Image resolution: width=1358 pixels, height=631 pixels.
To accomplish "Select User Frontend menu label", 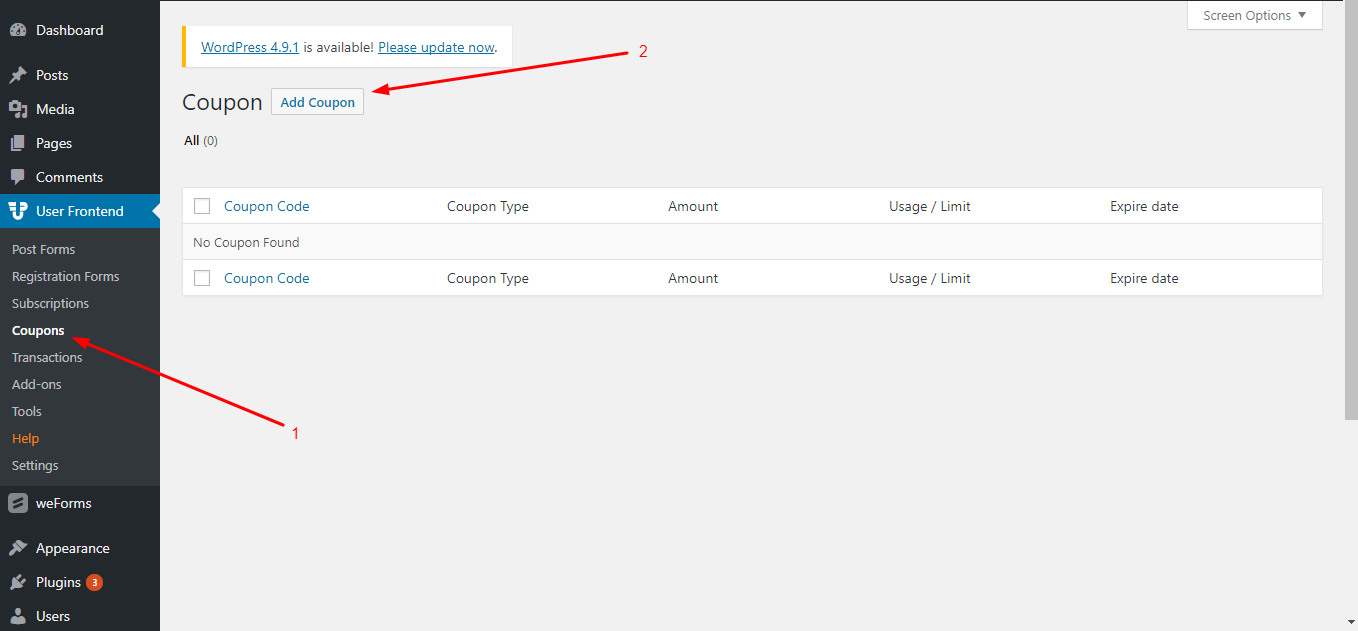I will pyautogui.click(x=80, y=211).
